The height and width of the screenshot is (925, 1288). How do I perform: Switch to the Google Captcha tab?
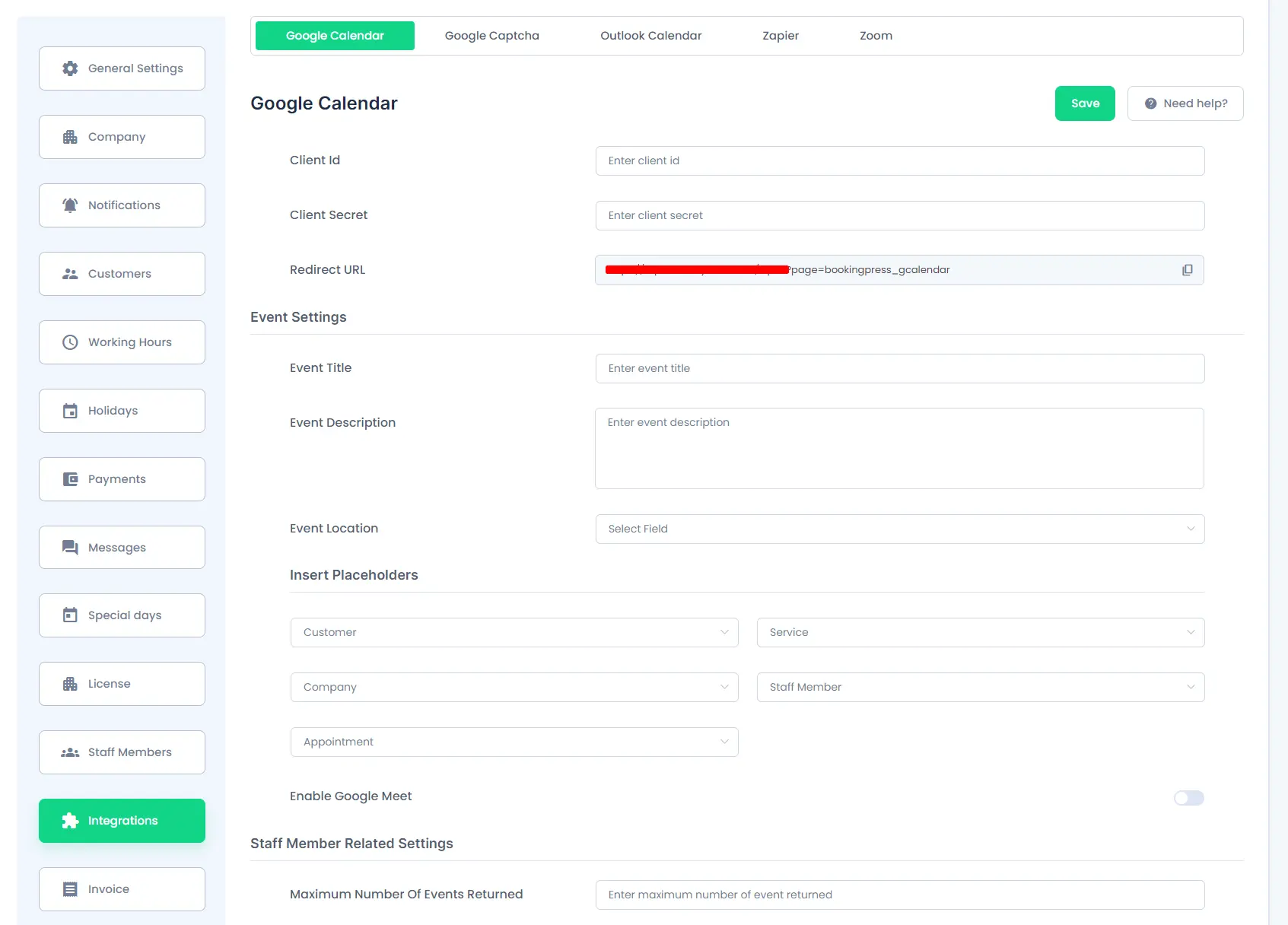(492, 36)
